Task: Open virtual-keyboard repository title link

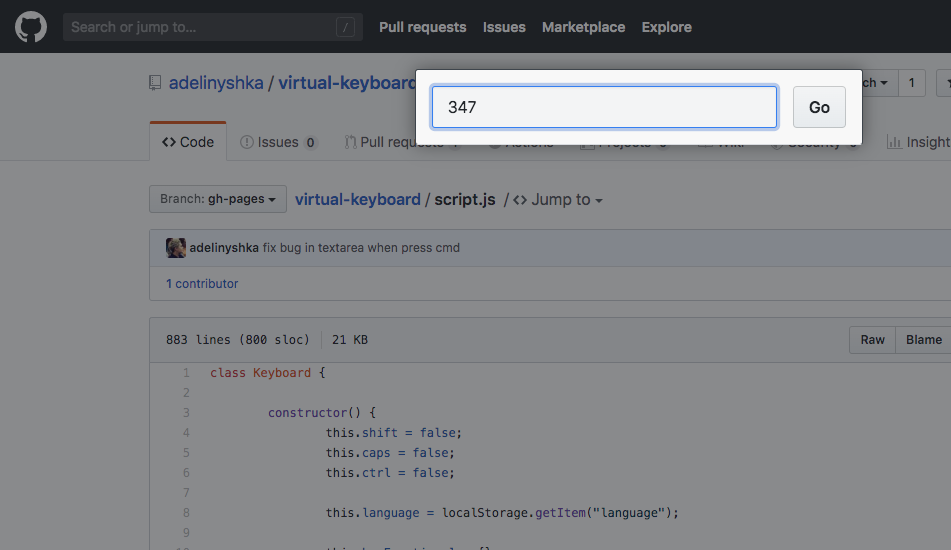Action: 347,83
